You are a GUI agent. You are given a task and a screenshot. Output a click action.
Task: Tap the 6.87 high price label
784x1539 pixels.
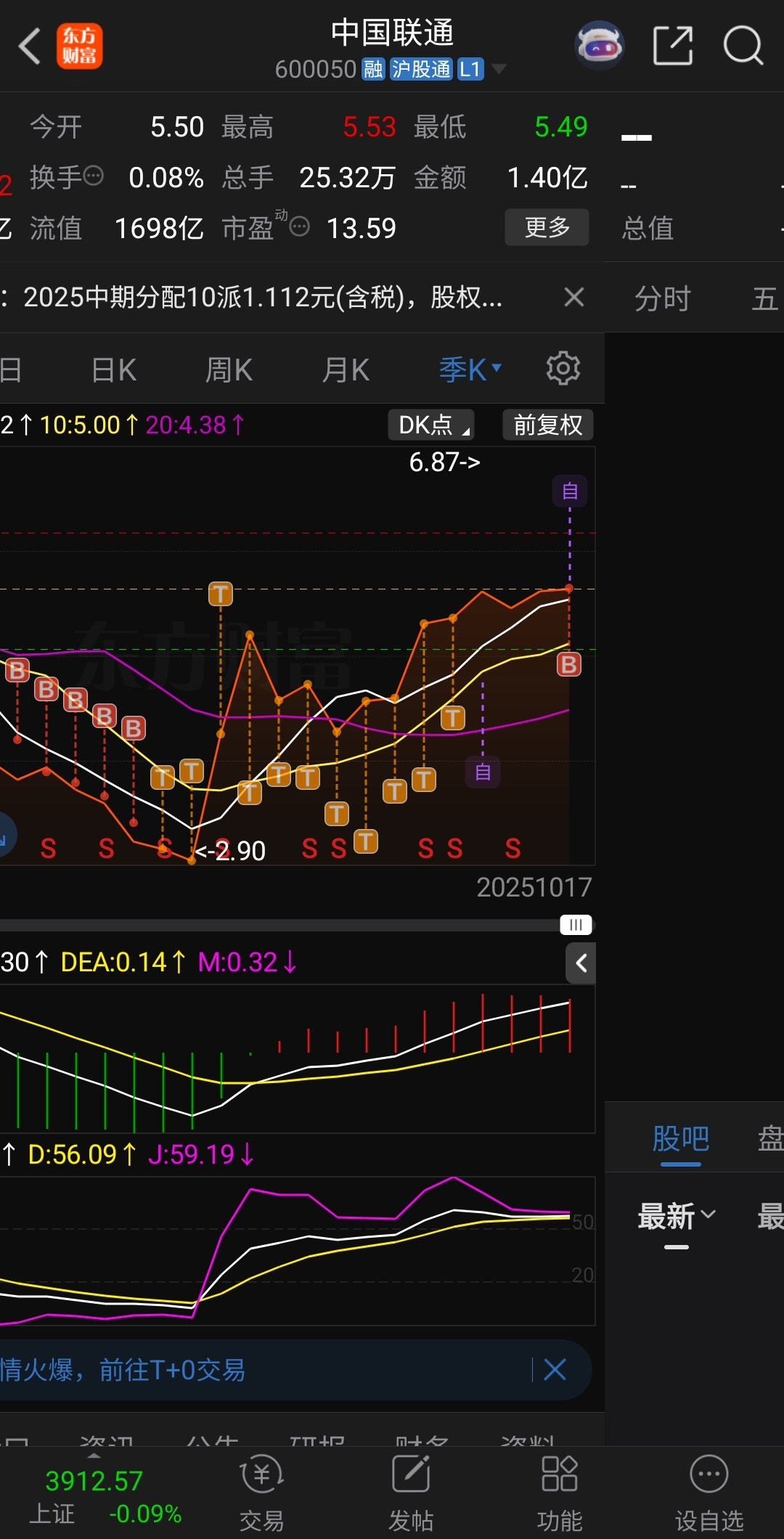coord(444,462)
